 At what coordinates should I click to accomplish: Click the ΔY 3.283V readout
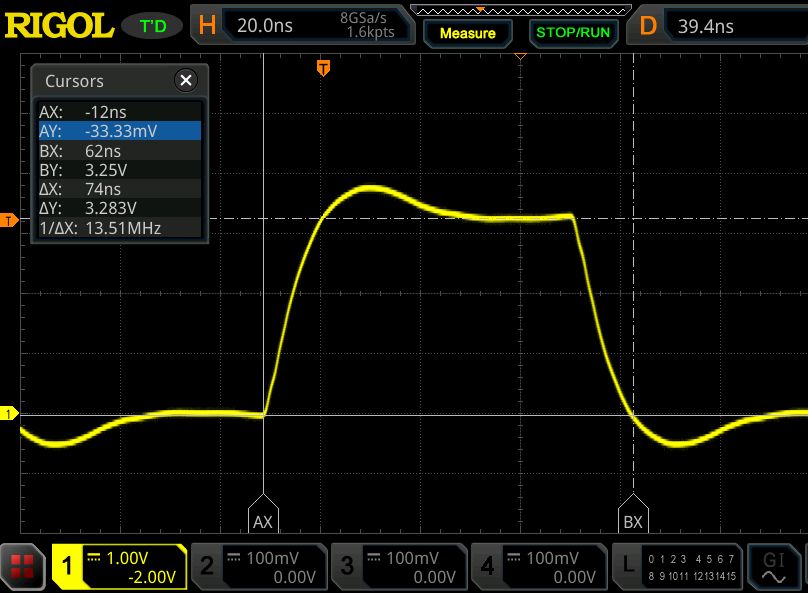120,208
